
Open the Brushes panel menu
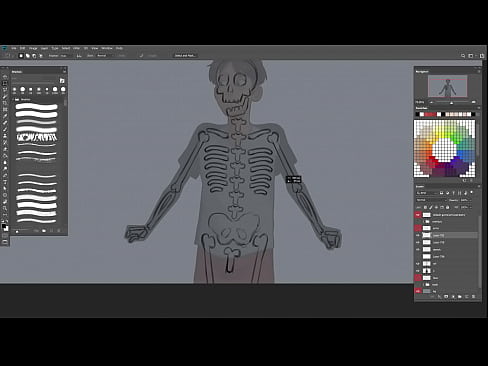point(64,72)
